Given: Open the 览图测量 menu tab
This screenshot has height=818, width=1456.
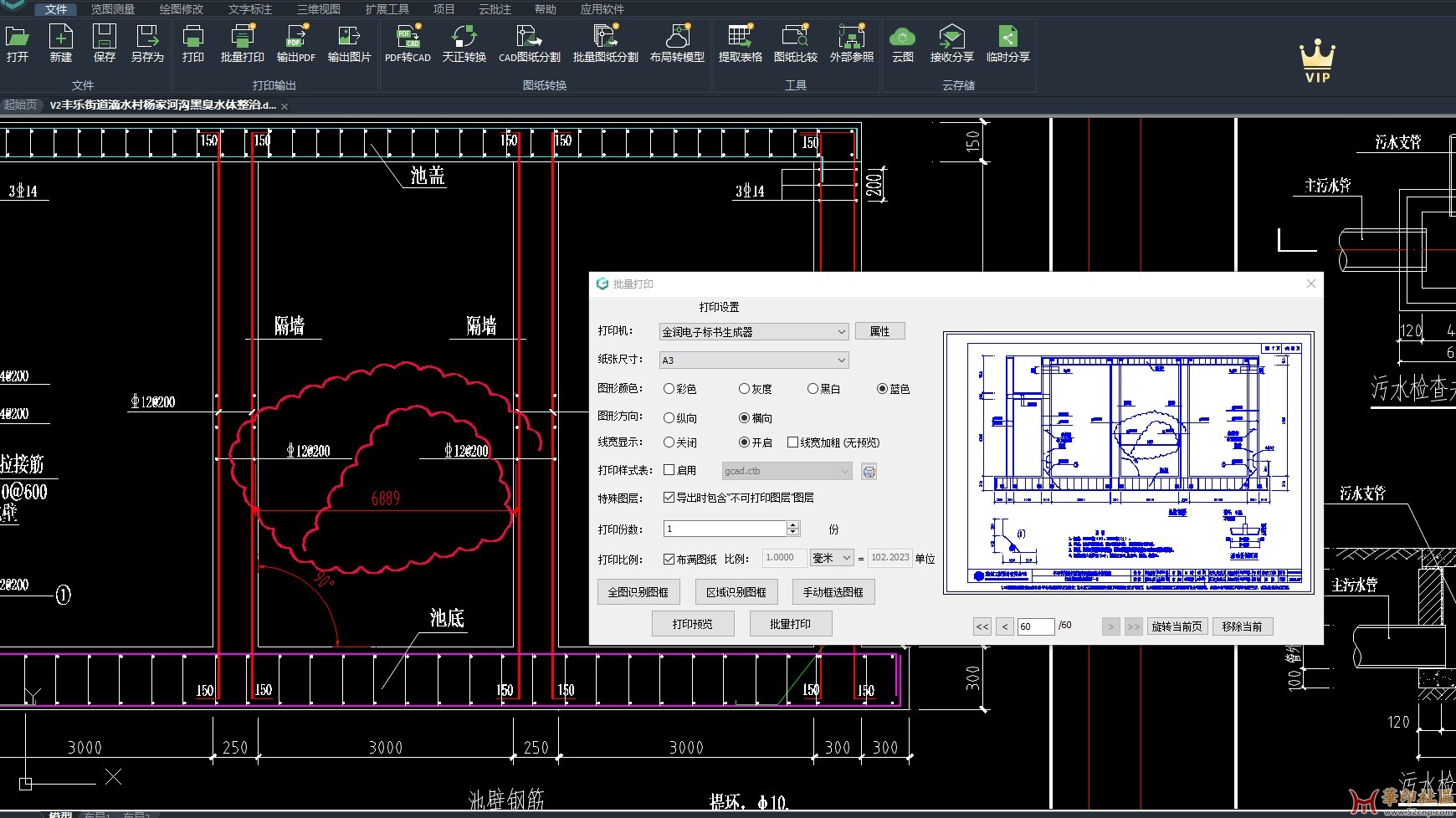Looking at the screenshot, I should point(113,9).
